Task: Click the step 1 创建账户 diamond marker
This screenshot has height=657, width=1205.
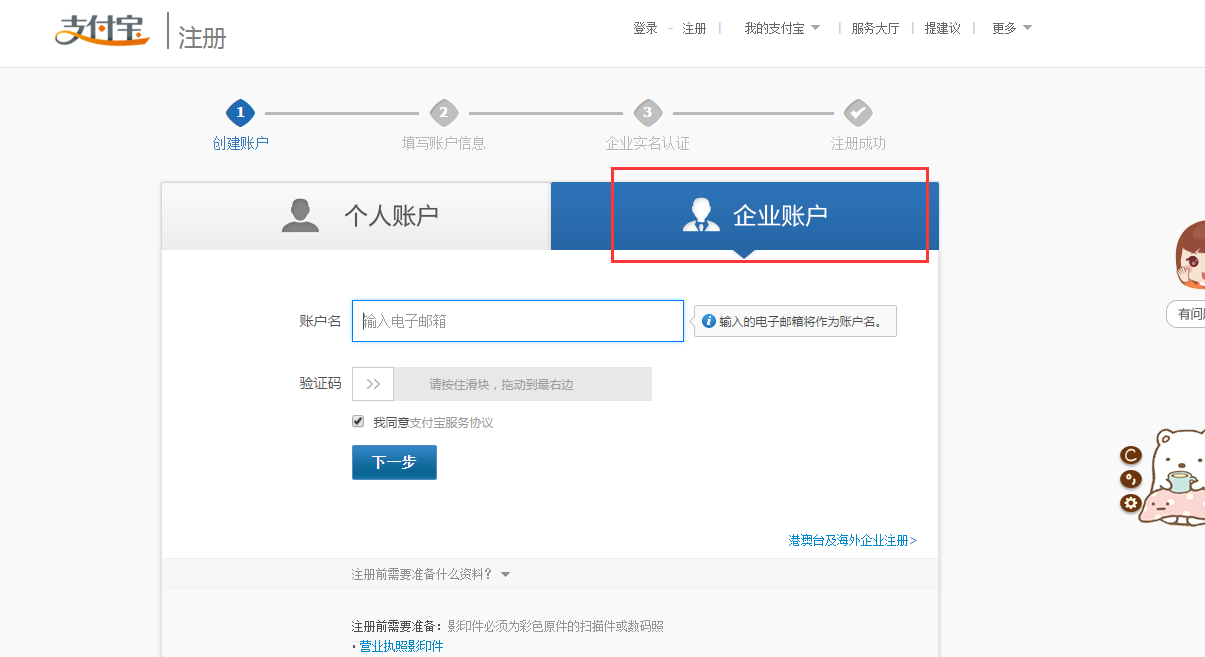Action: (240, 113)
